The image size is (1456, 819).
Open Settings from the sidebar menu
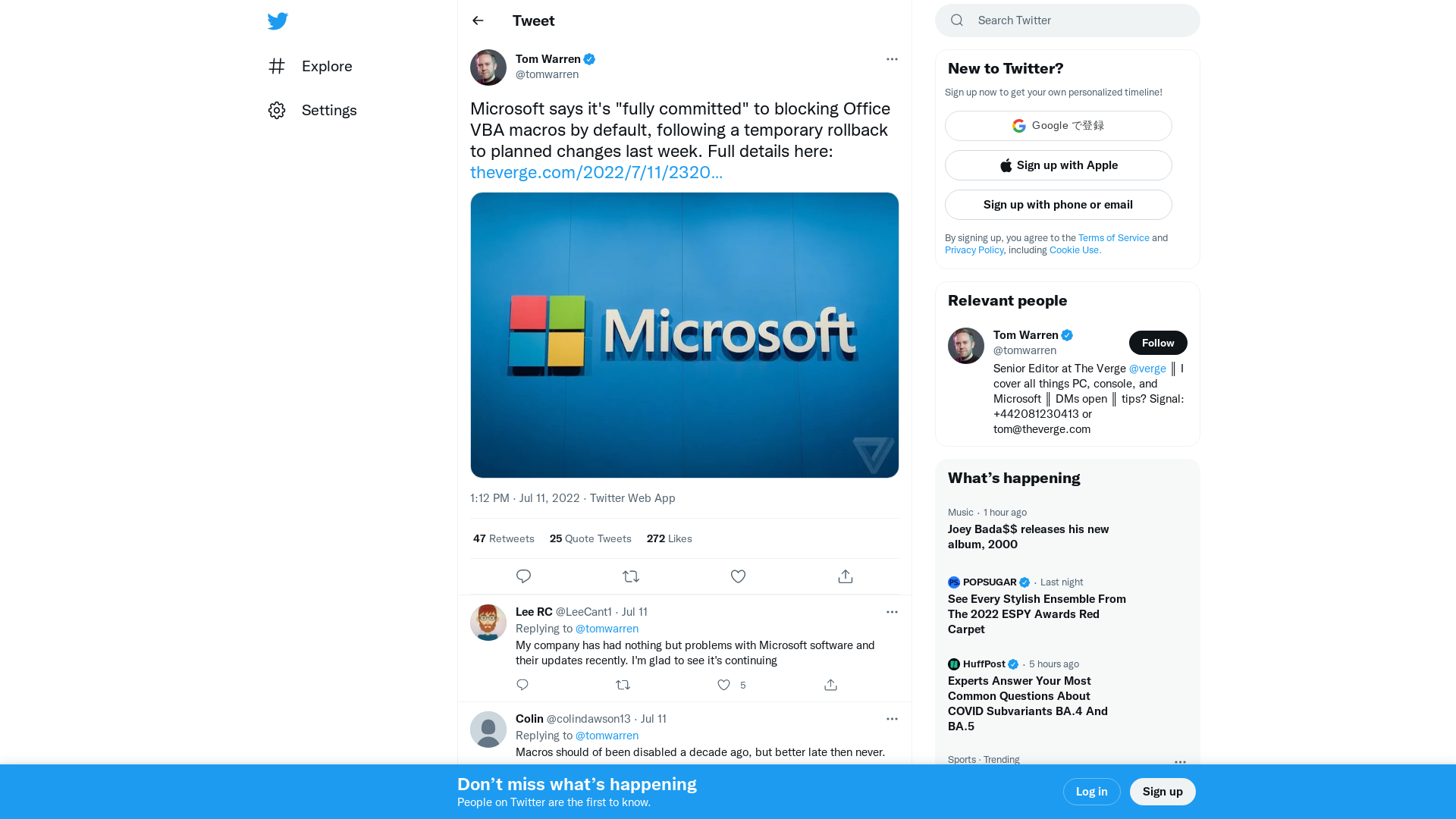click(x=329, y=110)
